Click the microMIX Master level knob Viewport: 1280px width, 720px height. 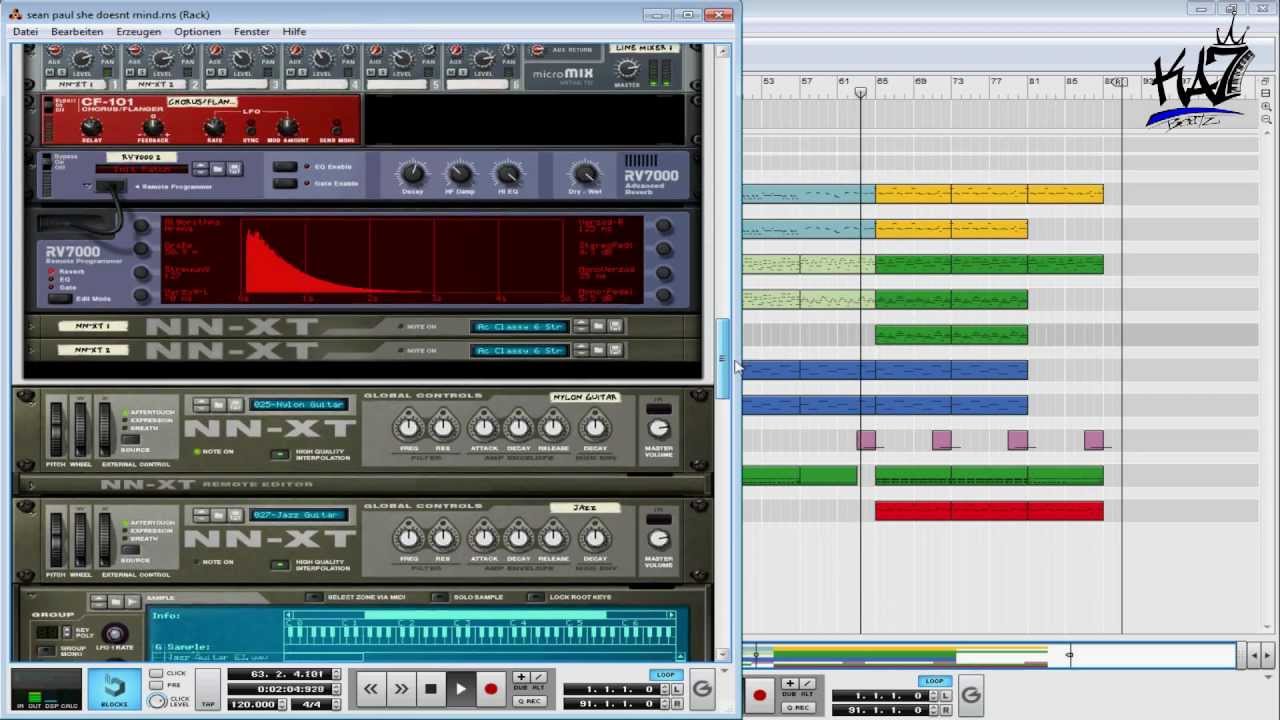(x=627, y=69)
